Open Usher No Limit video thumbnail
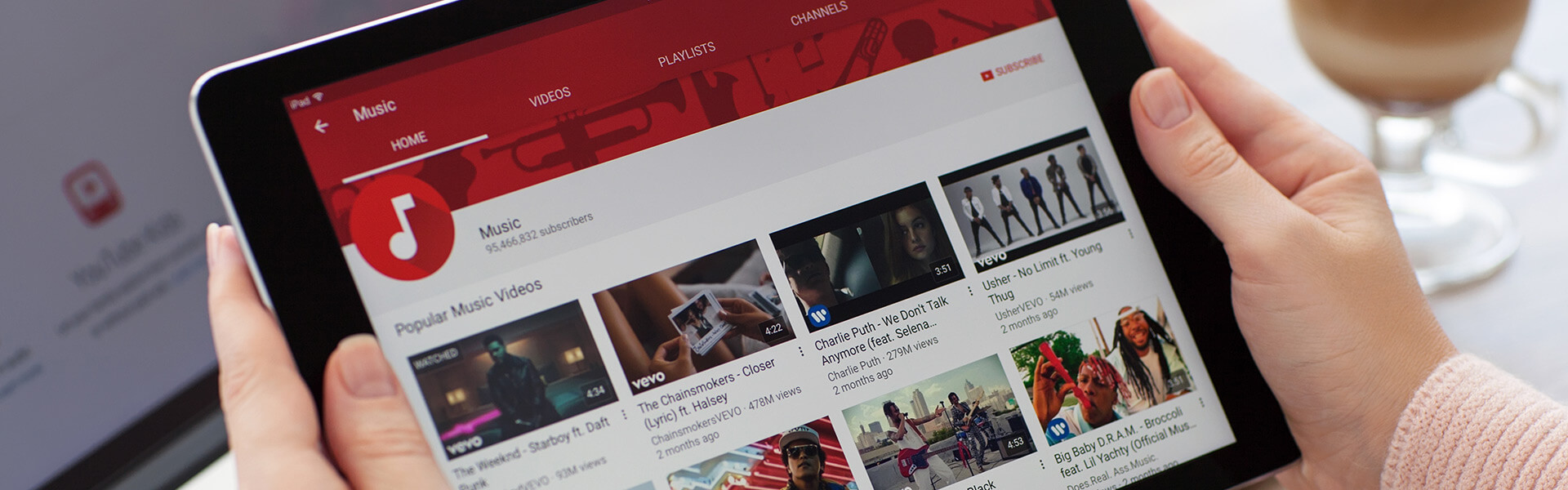This screenshot has height=490, width=1568. coord(1033,198)
